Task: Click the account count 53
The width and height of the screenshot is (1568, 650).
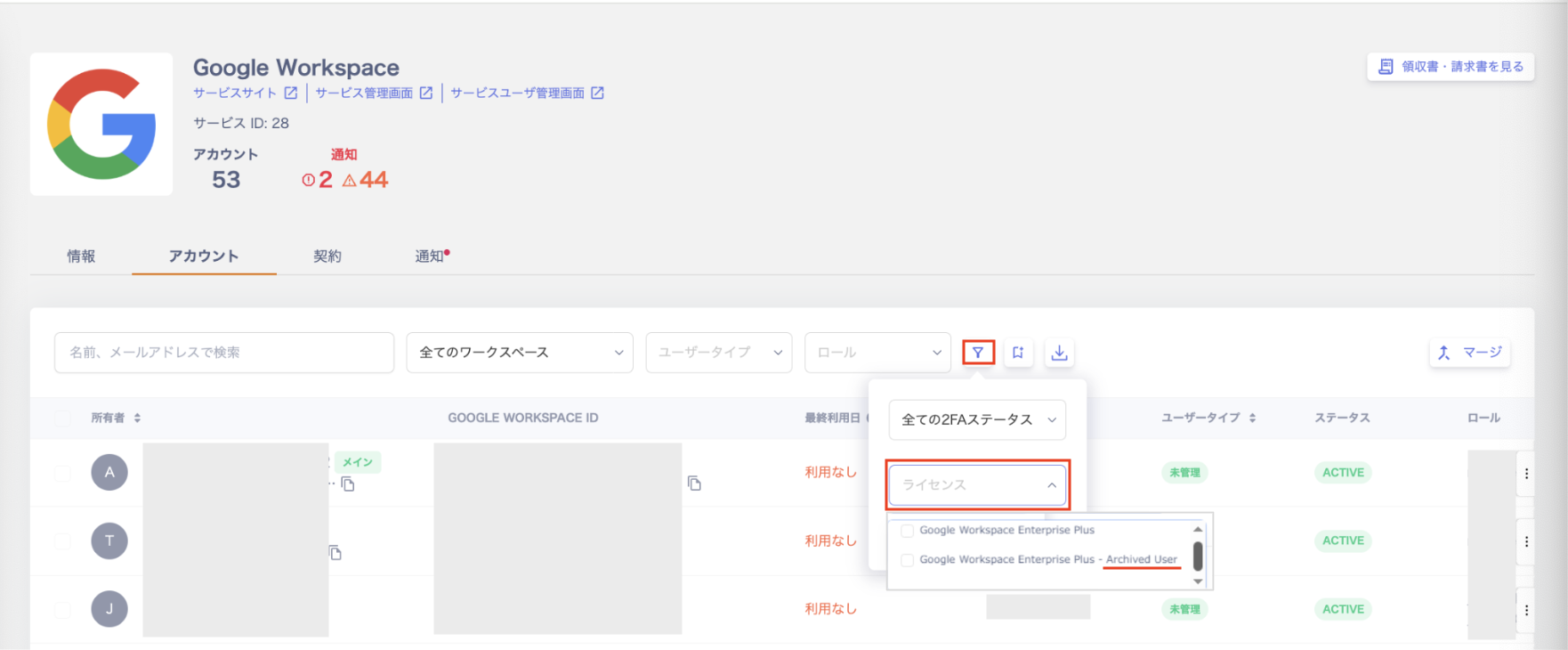Action: point(226,180)
